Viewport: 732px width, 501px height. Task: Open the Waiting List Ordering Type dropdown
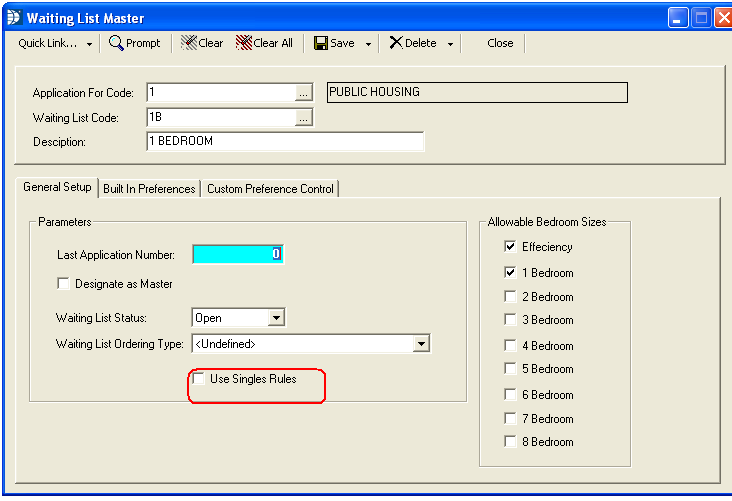point(421,344)
